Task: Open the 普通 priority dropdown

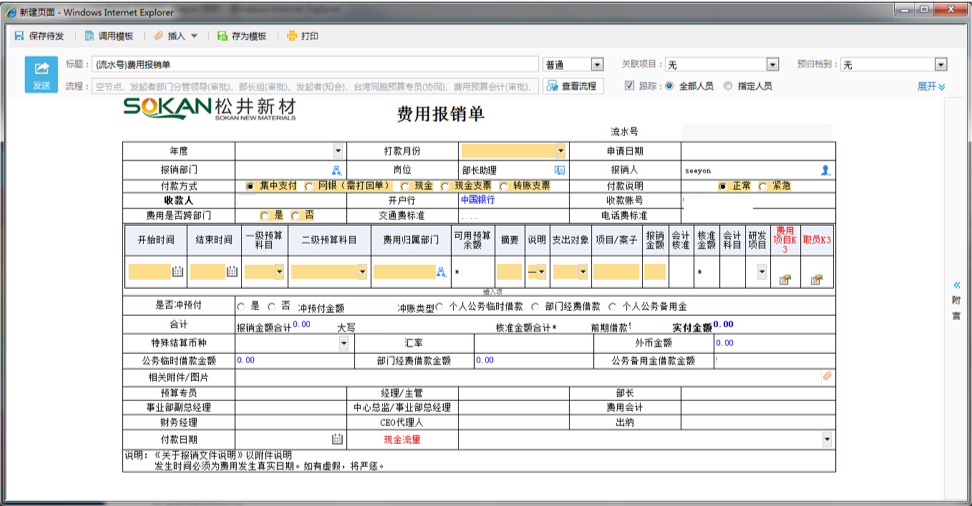Action: pos(597,64)
